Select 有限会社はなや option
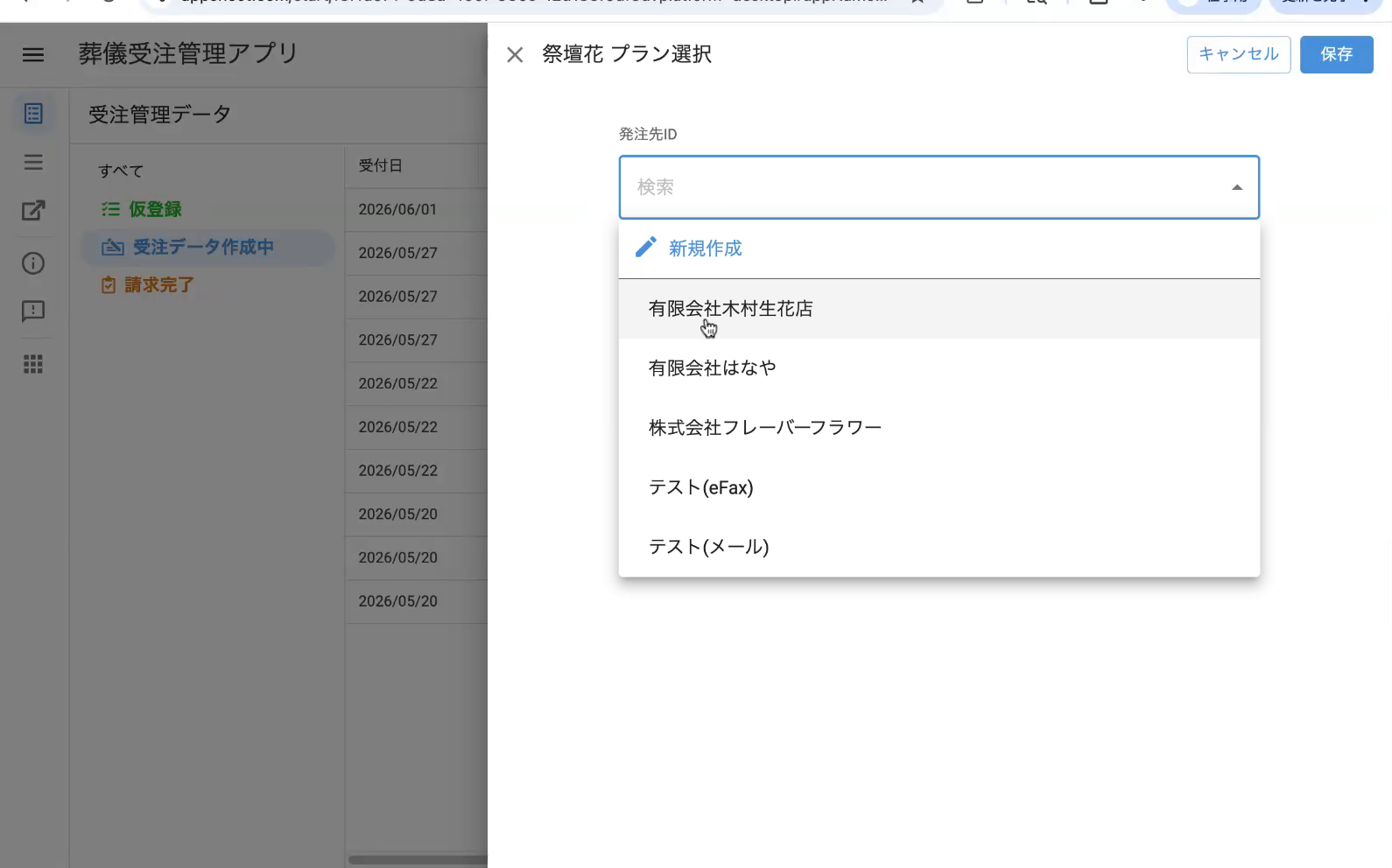 point(939,368)
